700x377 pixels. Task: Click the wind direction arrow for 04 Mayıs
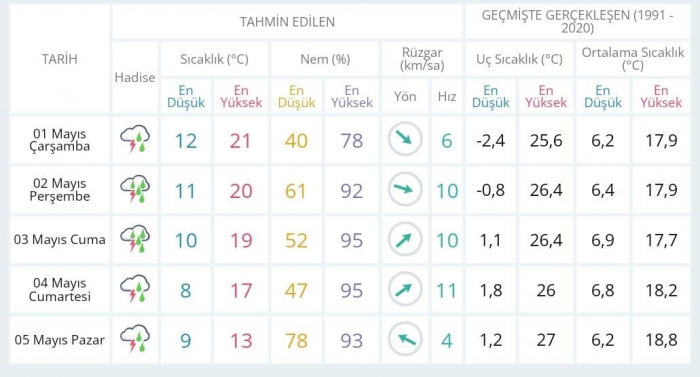(x=405, y=289)
